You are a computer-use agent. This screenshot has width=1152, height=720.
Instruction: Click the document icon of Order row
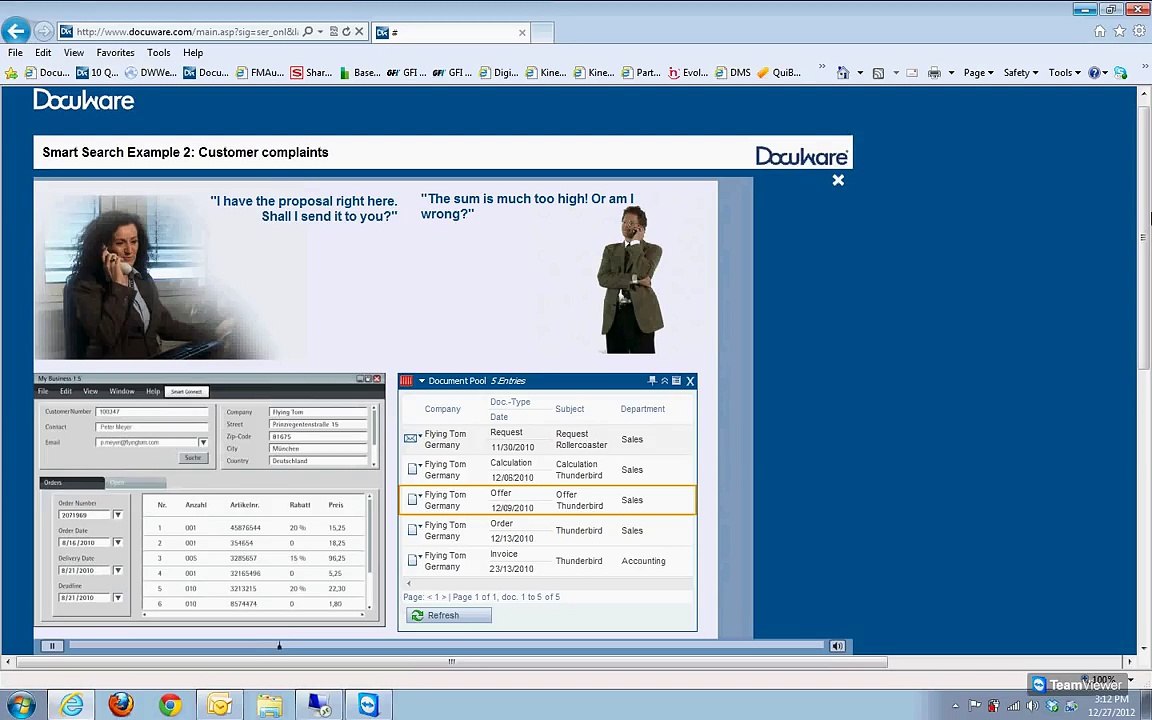(x=412, y=530)
